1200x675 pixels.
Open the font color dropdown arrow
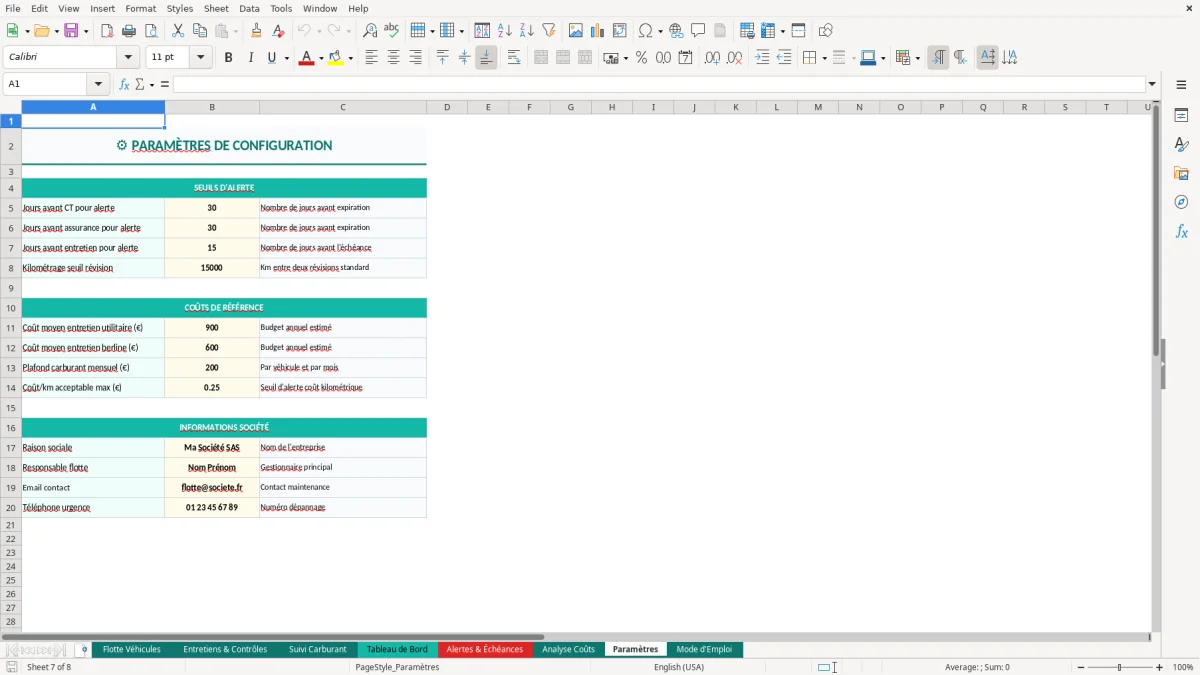(320, 58)
